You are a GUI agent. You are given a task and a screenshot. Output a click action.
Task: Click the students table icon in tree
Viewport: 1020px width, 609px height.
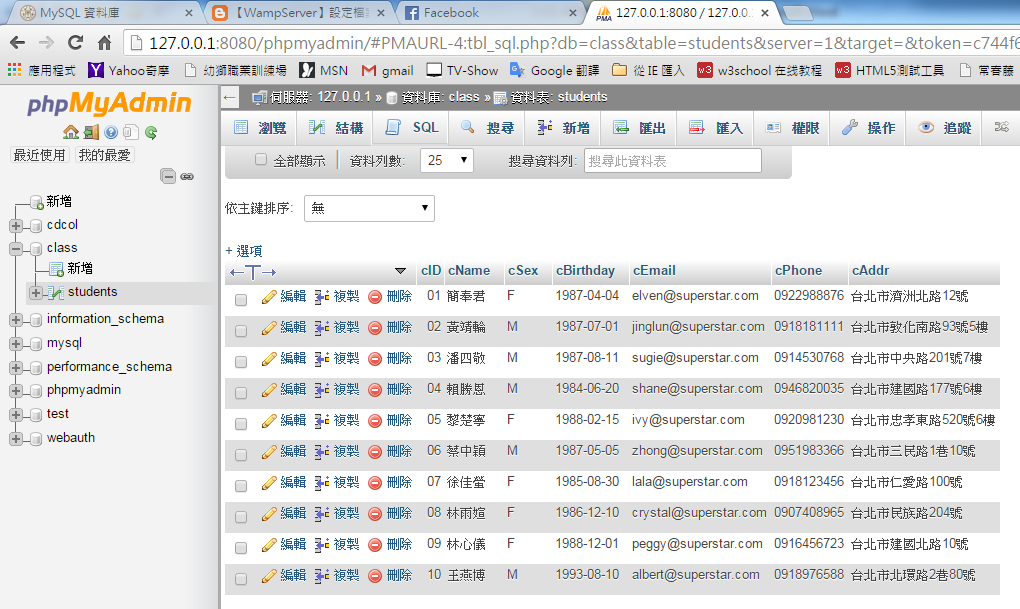click(56, 293)
